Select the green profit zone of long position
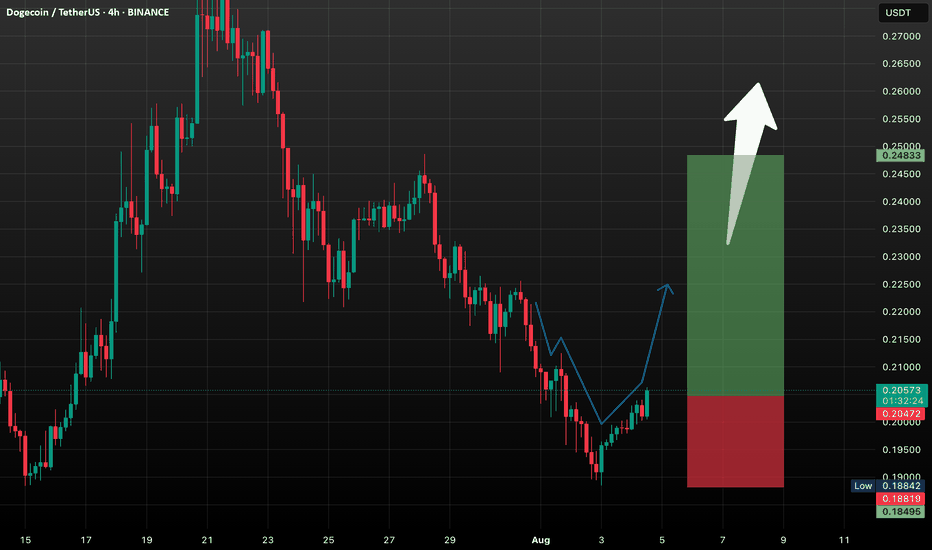Image resolution: width=932 pixels, height=550 pixels. pos(735,275)
